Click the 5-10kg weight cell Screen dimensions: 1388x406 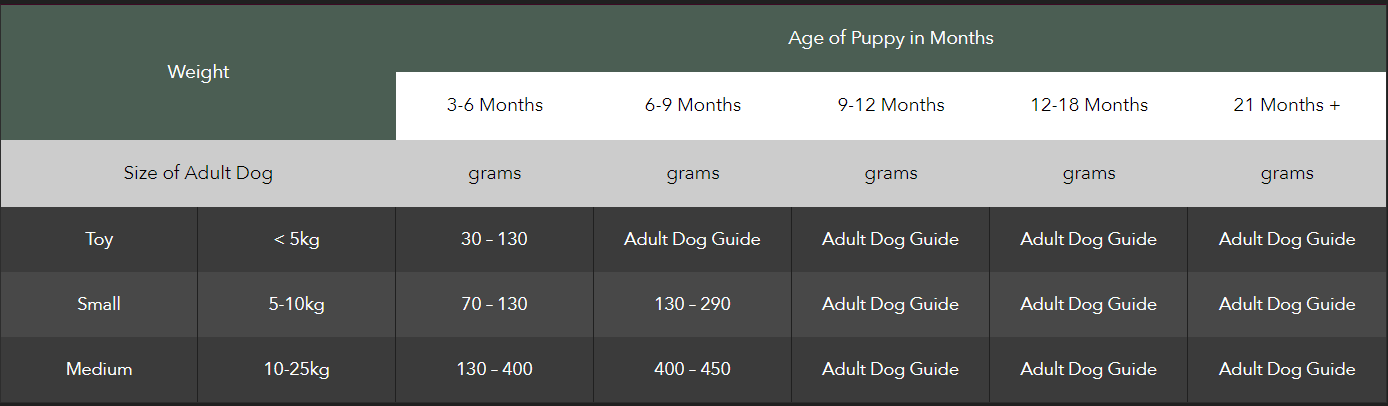(297, 304)
